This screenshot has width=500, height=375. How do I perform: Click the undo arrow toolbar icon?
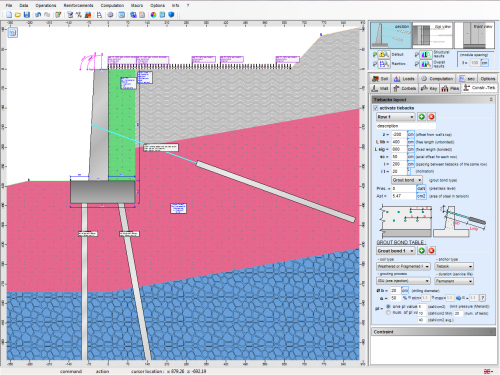[x=38, y=15]
